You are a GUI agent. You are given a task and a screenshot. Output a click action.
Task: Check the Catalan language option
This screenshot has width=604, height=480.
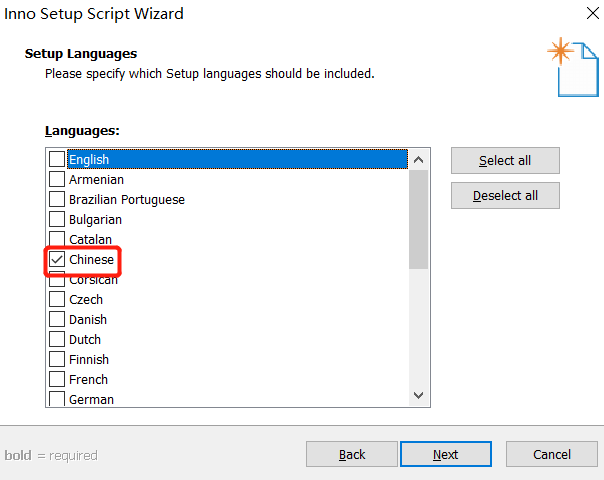(x=58, y=239)
